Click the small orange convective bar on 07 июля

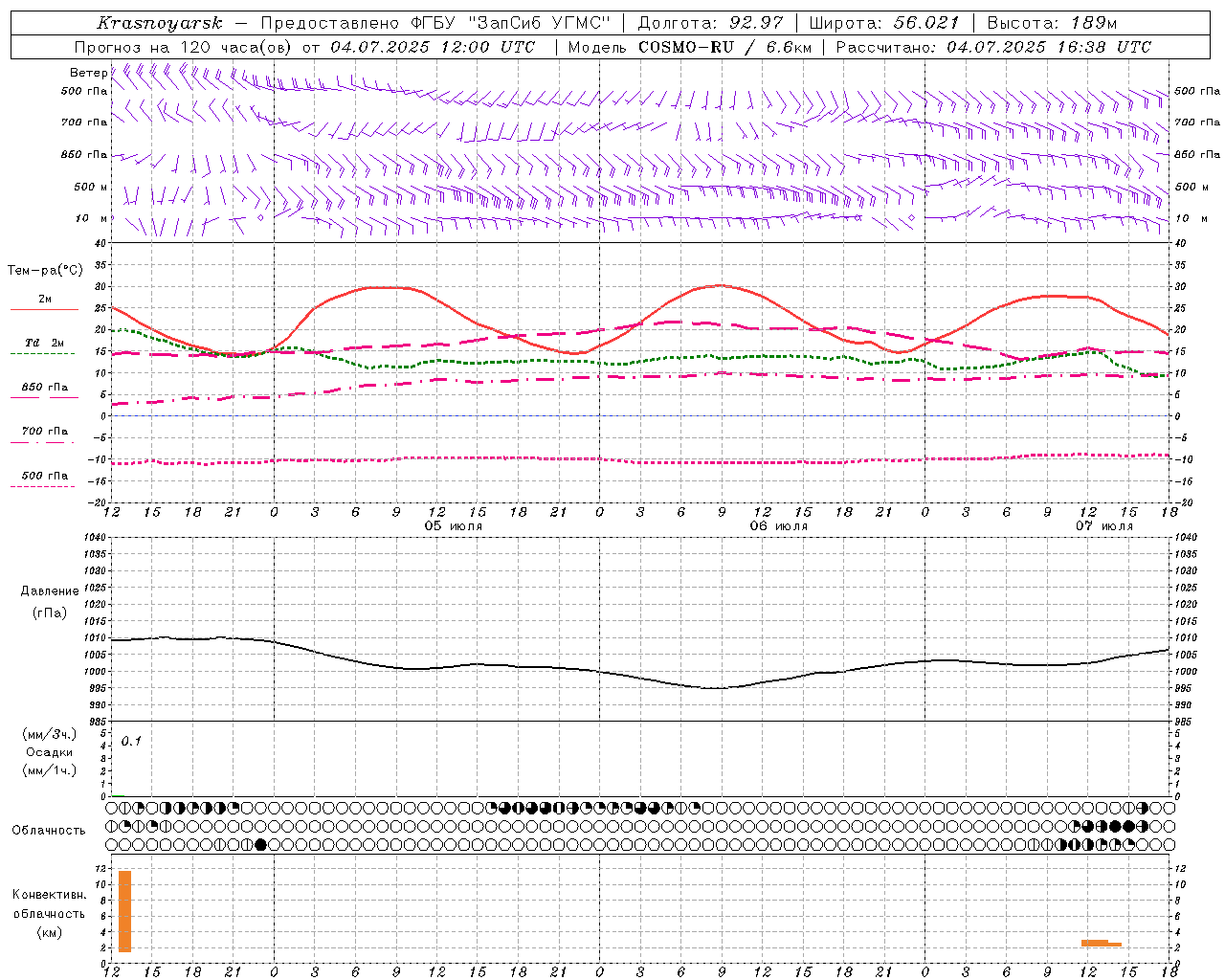click(1101, 944)
